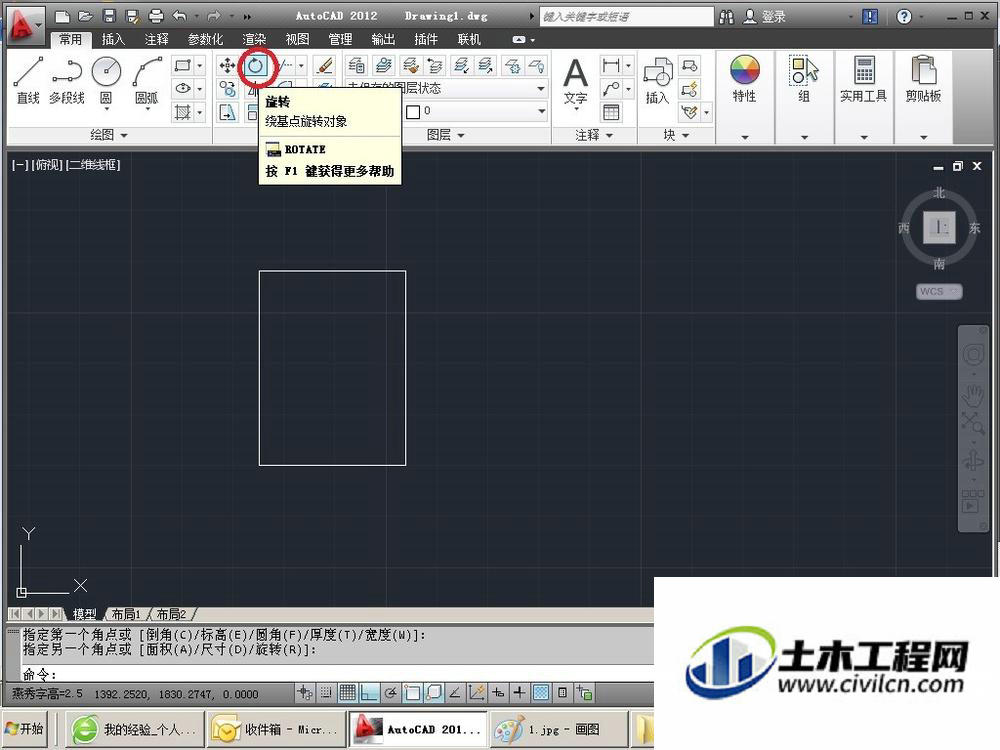Expand the 图层 (Layer) panel
The width and height of the screenshot is (1000, 750).
445,135
